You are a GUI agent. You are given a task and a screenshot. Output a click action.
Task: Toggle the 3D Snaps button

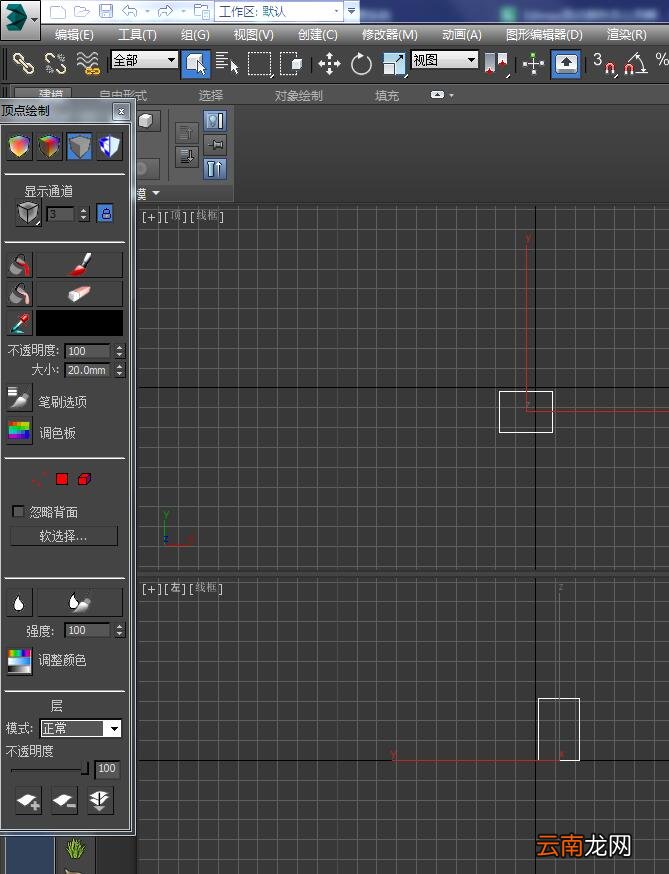603,64
